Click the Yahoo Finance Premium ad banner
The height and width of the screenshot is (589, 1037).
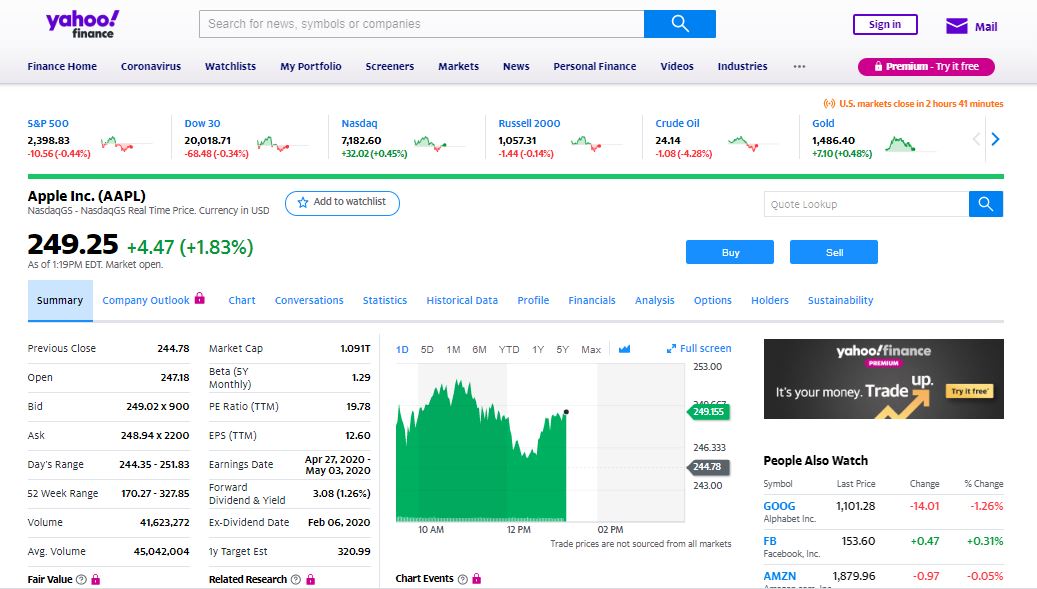(884, 379)
